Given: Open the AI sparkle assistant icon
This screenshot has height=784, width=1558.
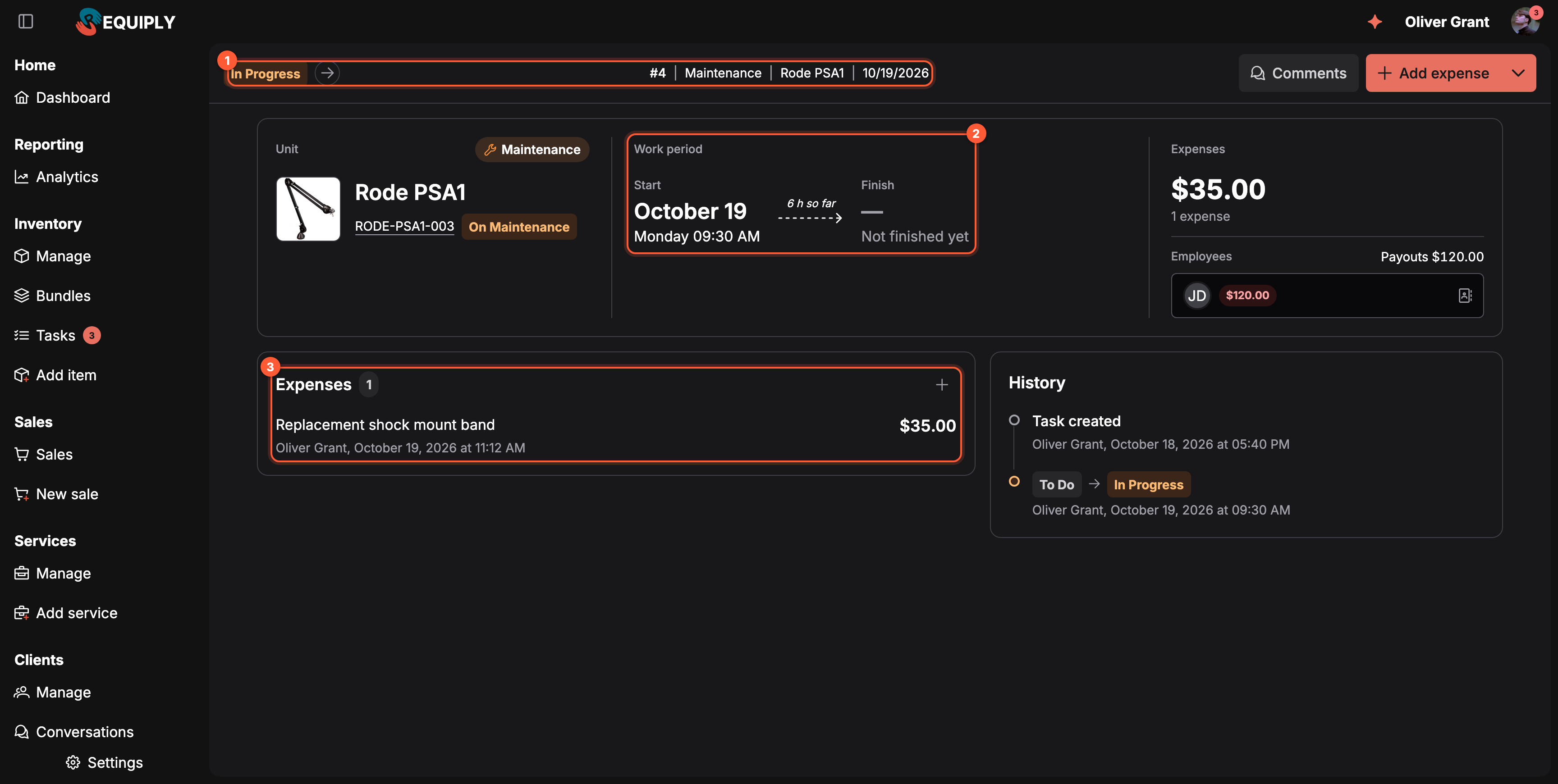Looking at the screenshot, I should pyautogui.click(x=1375, y=22).
